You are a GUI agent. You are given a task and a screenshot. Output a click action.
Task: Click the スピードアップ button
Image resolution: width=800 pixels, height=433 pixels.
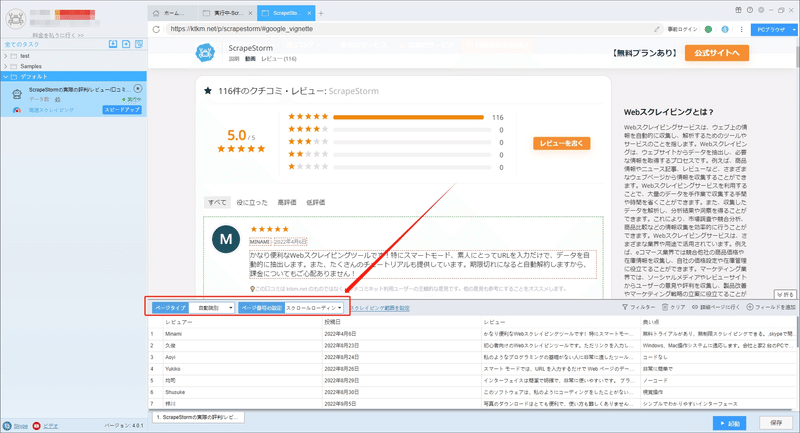pyautogui.click(x=122, y=110)
